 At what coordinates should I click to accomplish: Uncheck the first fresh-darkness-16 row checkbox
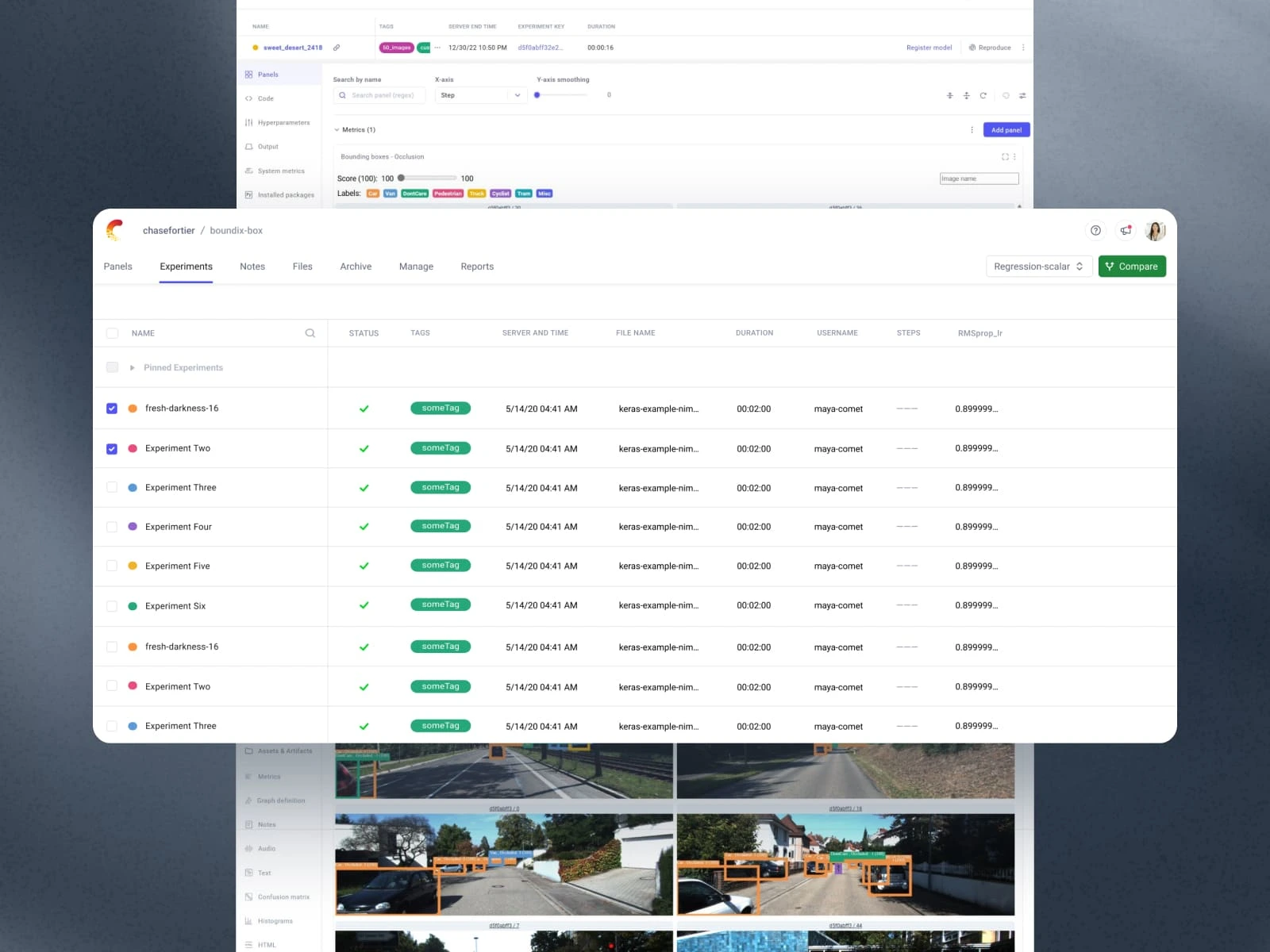112,409
